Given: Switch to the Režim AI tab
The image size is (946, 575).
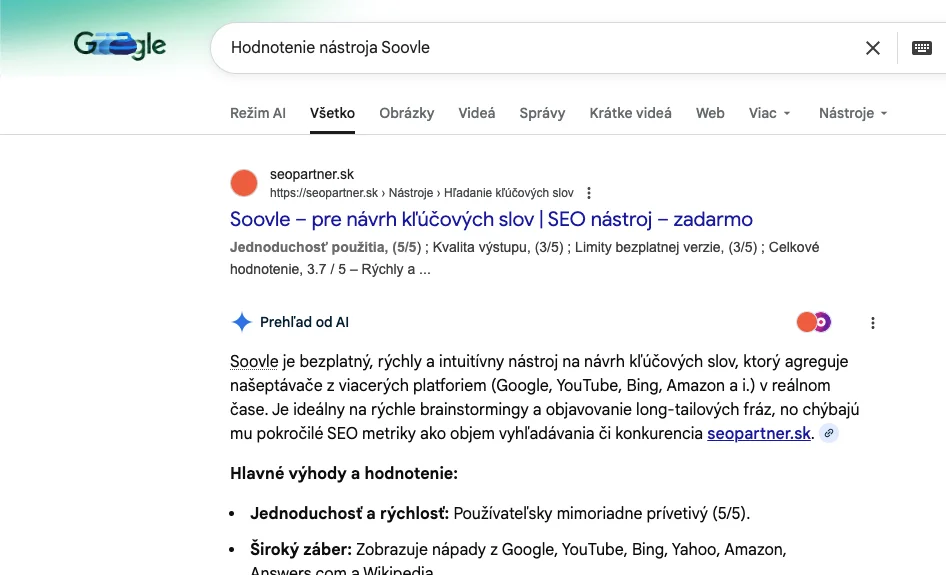Looking at the screenshot, I should tap(257, 113).
